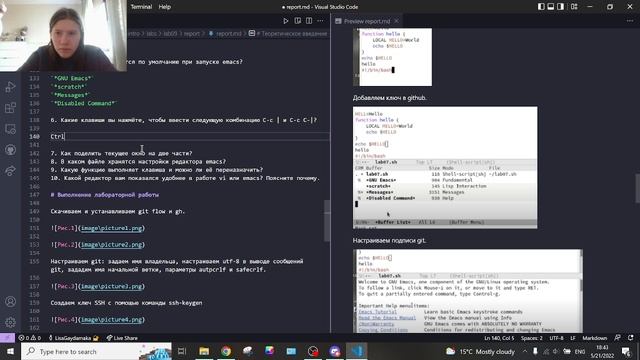The image size is (640, 360).
Task: Click the GNU Emacs welcome screenshot in preview
Action: click(468, 291)
